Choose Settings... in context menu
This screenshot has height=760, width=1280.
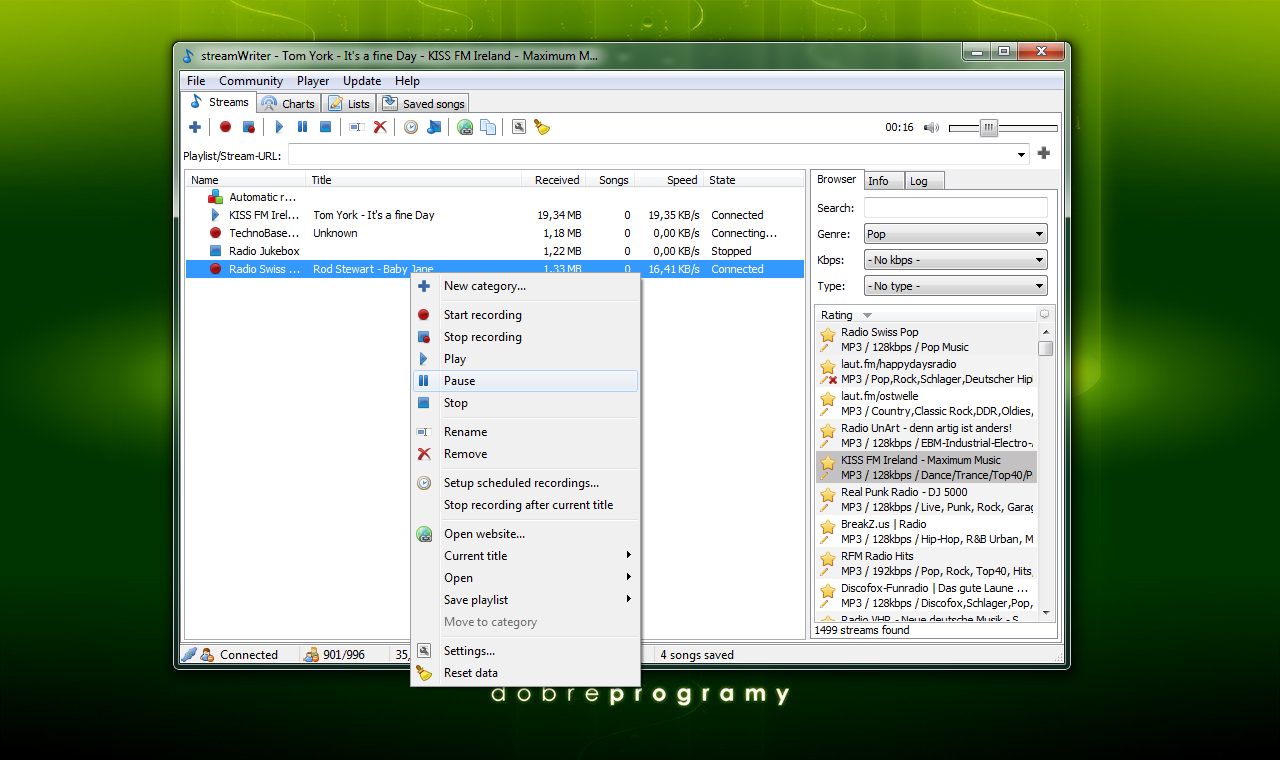point(525,651)
